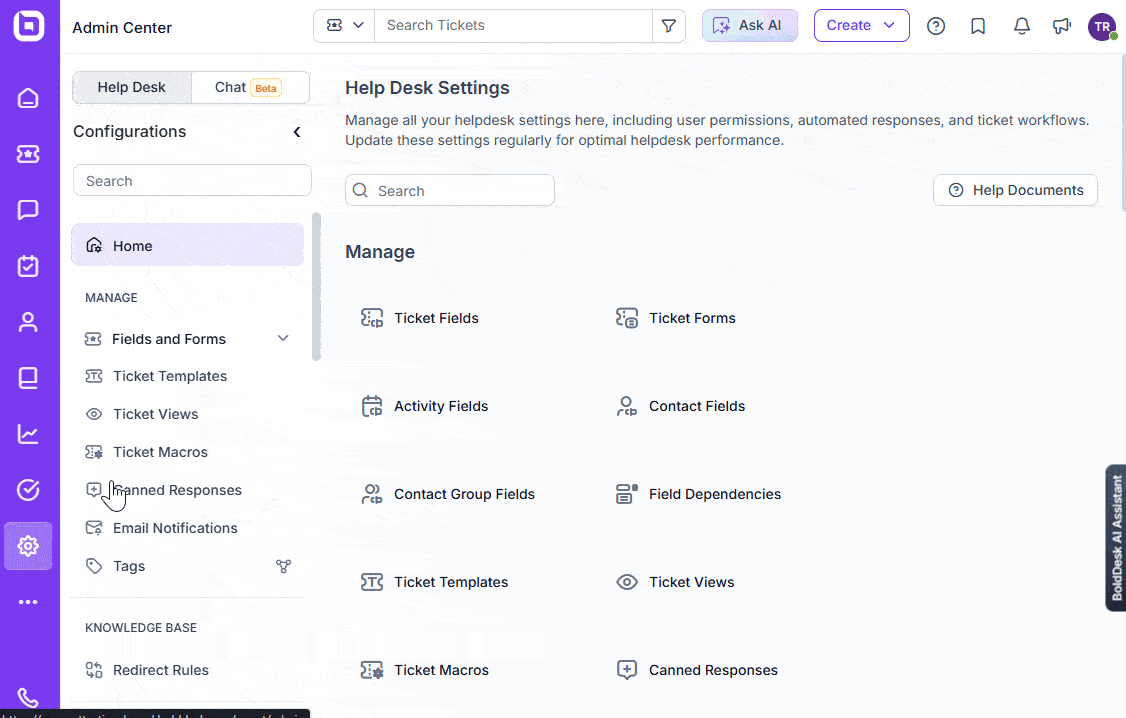
Task: Click the Tags merge icon in sidebar
Action: tap(284, 566)
